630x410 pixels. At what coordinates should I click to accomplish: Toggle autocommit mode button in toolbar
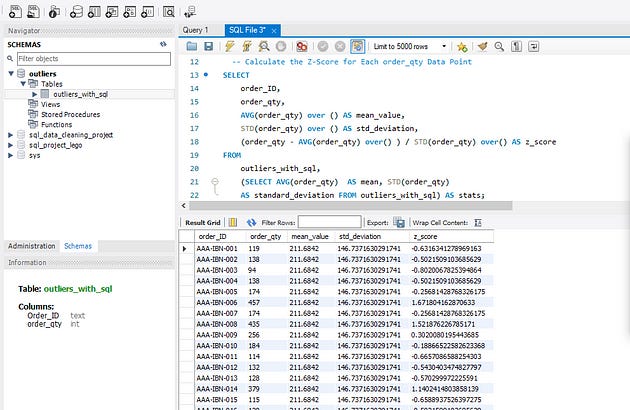[x=357, y=47]
